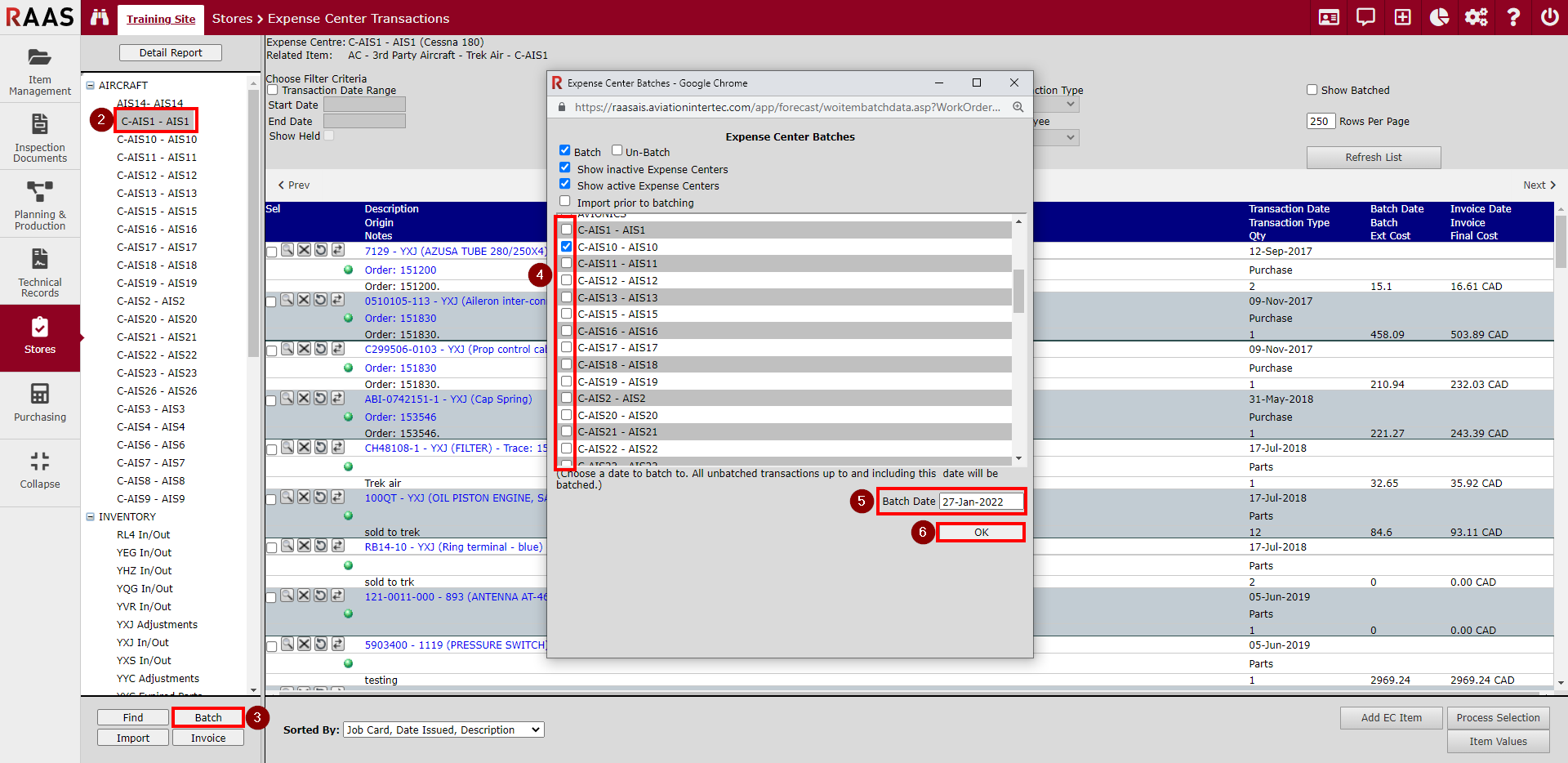
Task: Click the Batch Date input field
Action: [981, 502]
